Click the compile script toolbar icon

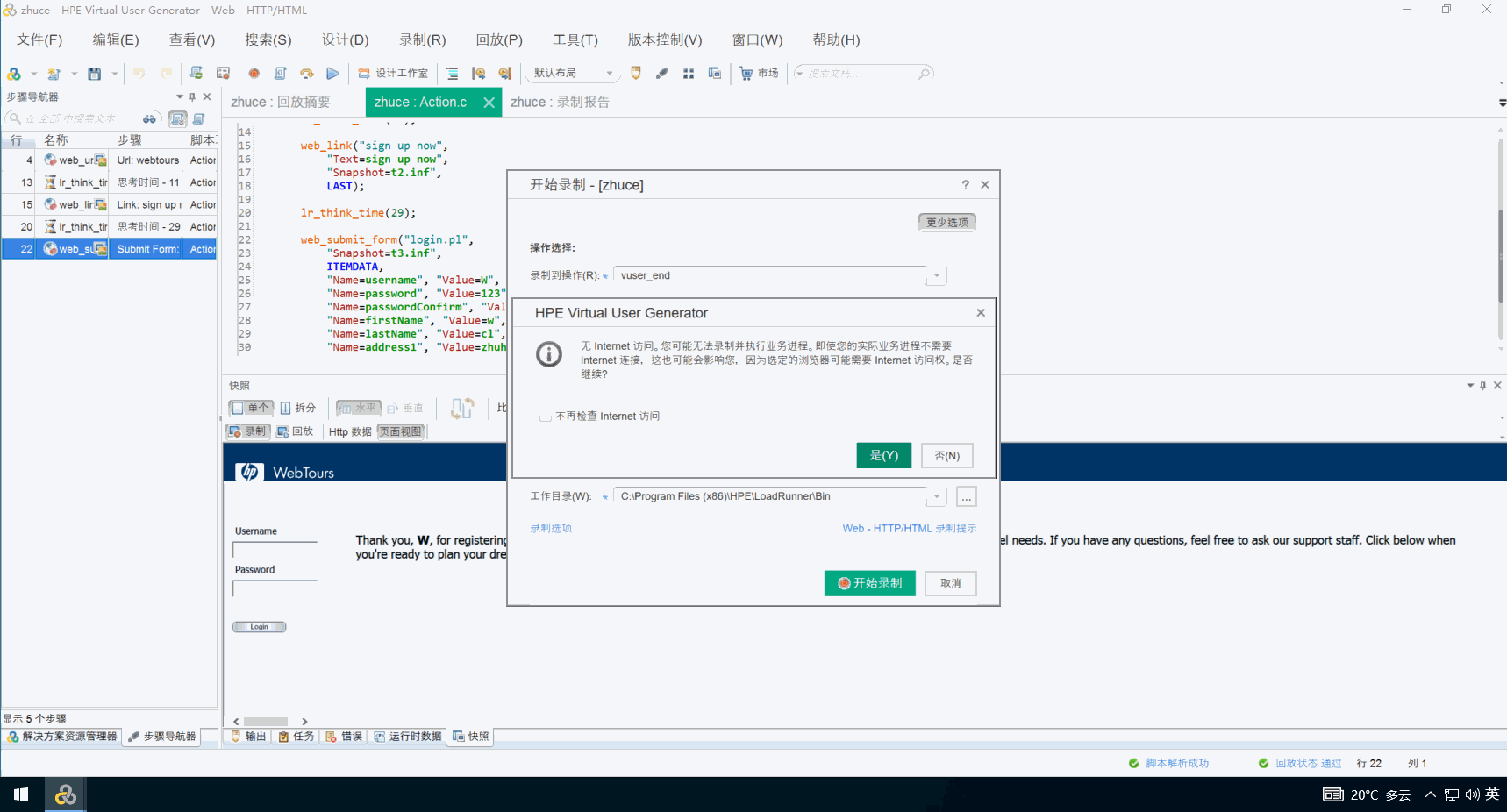click(280, 74)
